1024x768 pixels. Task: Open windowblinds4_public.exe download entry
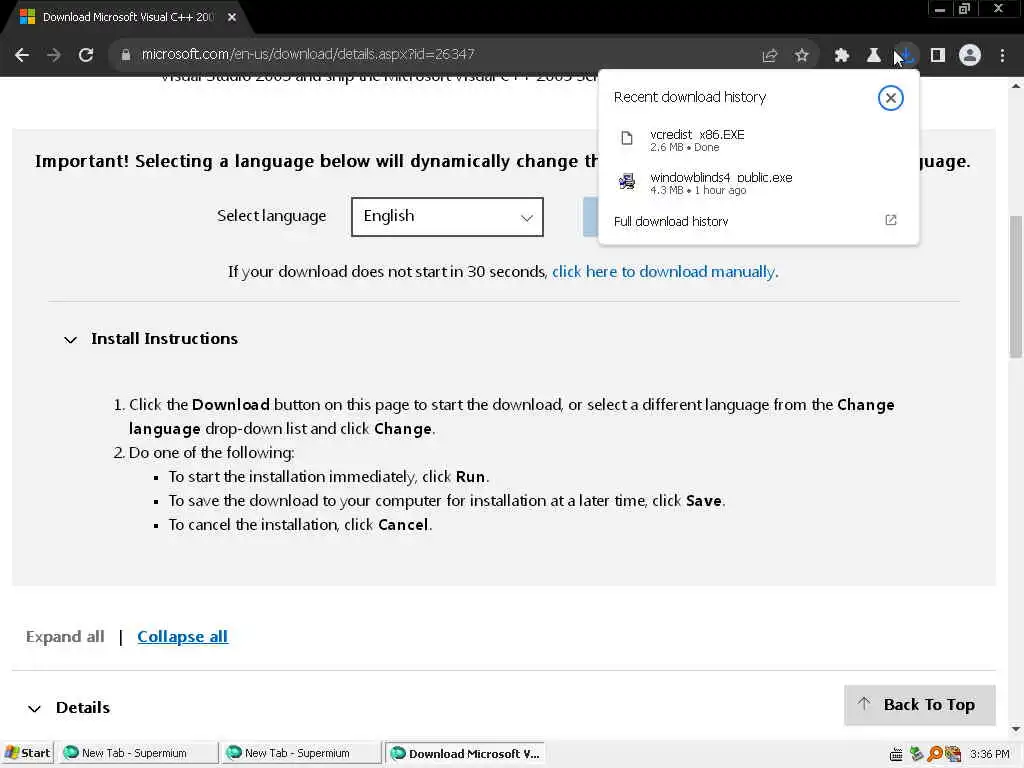click(x=758, y=183)
